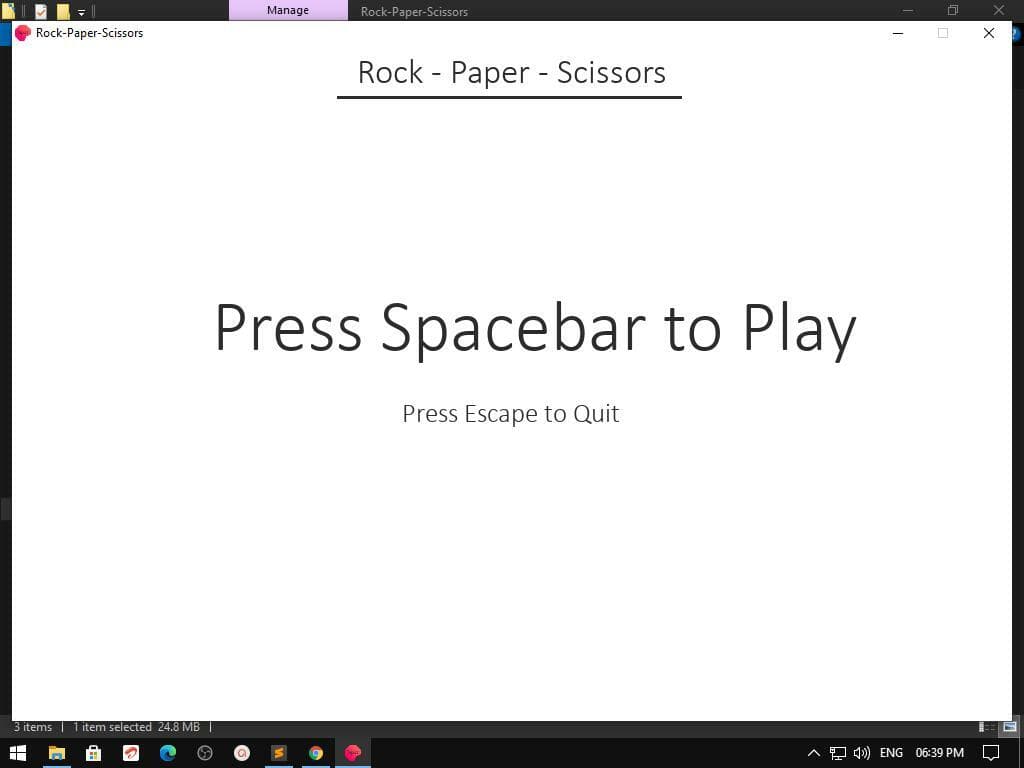
Task: Launch Microsoft Store from the taskbar
Action: [93, 753]
